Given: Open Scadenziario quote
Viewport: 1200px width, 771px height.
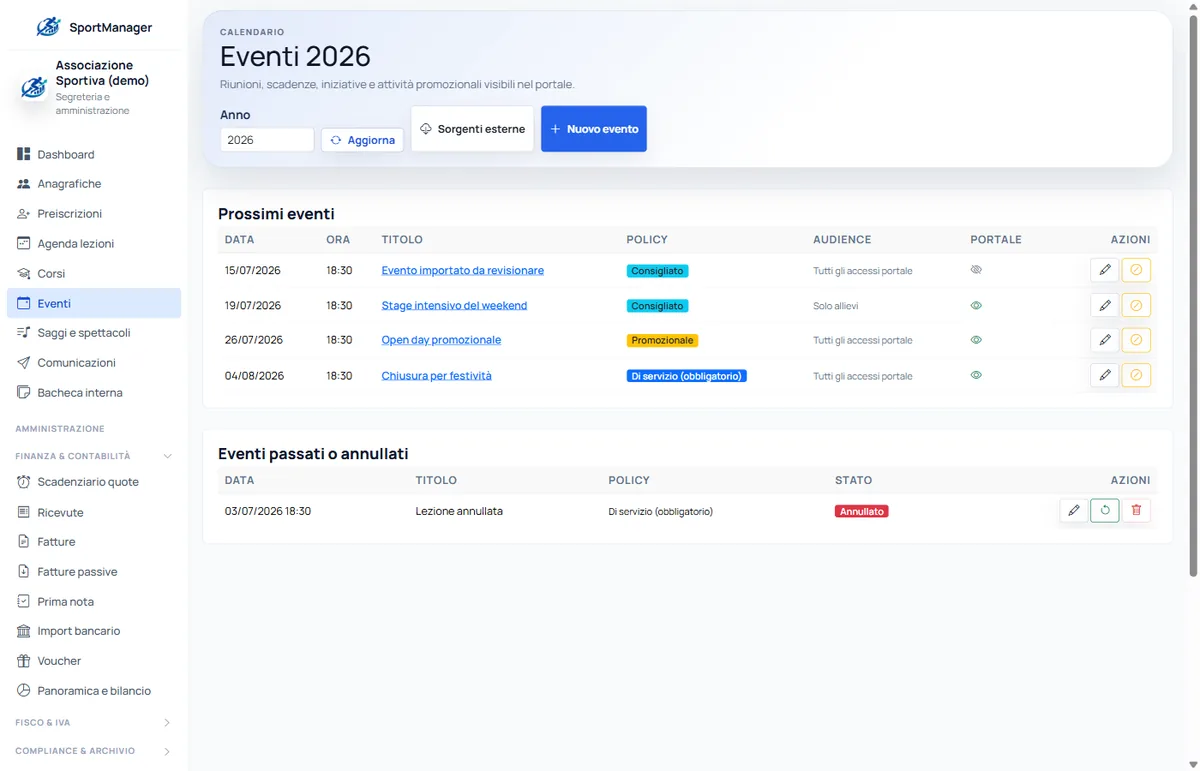Looking at the screenshot, I should point(94,482).
